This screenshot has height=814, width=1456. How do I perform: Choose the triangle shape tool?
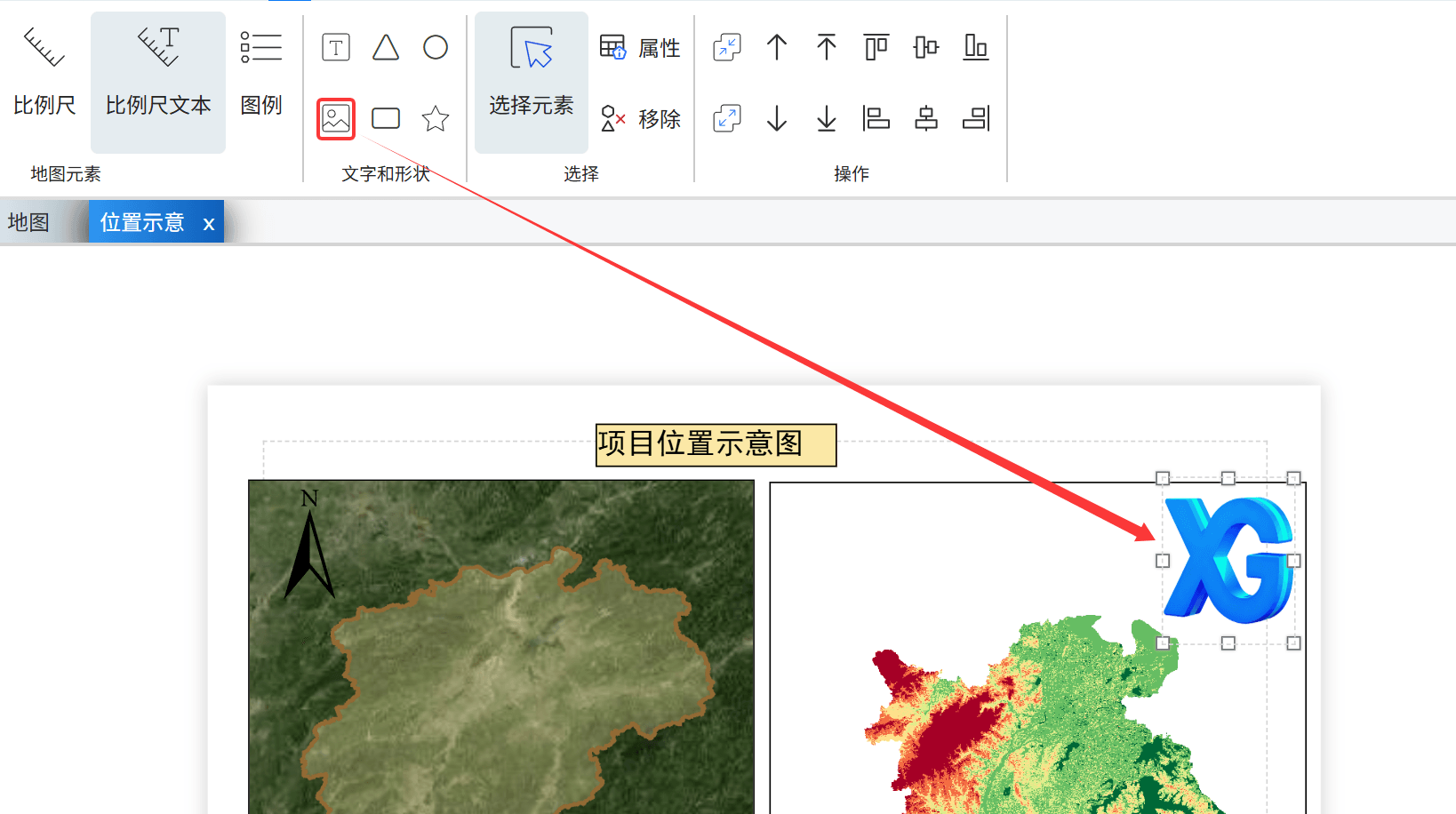click(x=386, y=47)
